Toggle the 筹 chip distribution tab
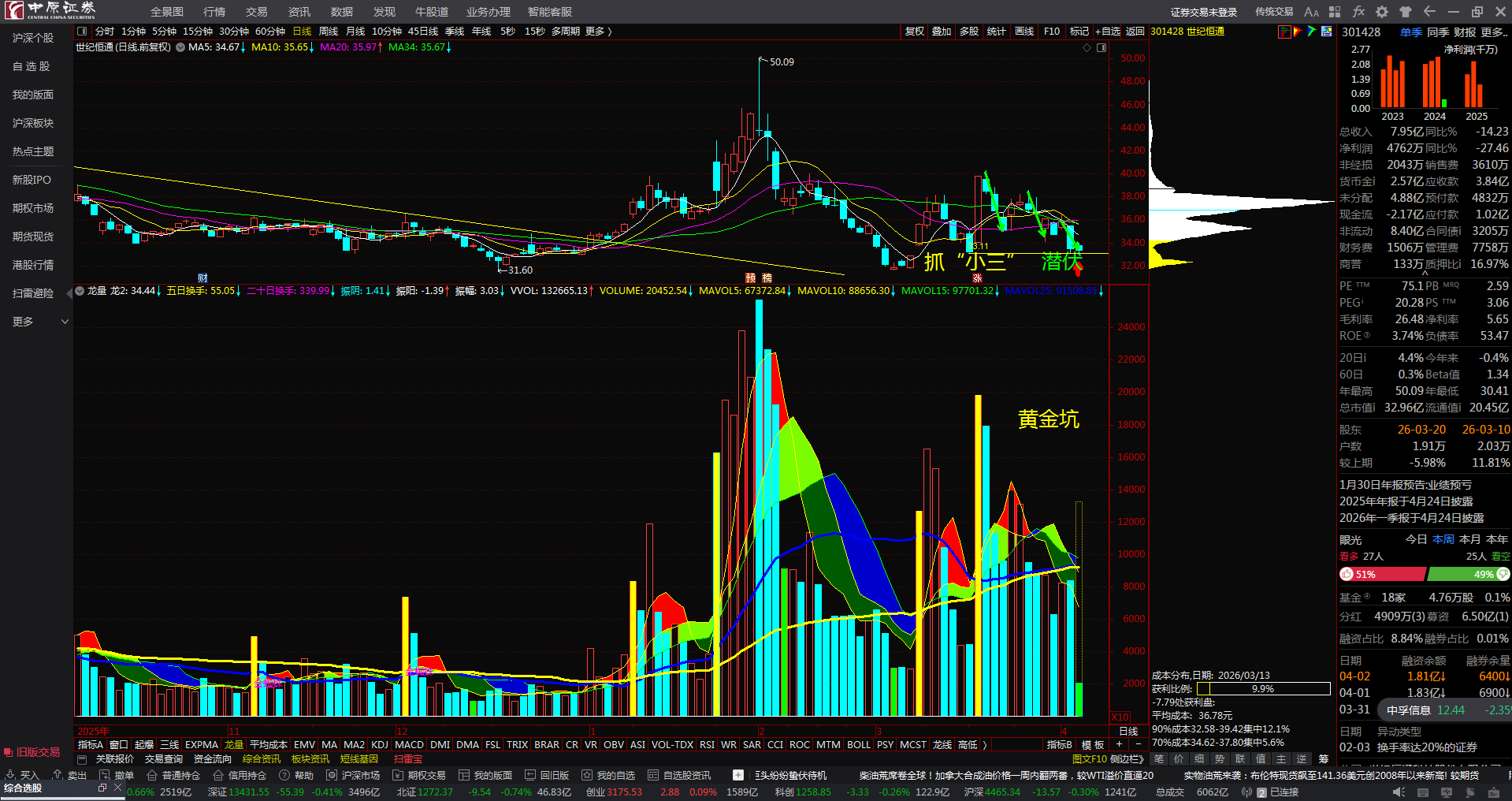The height and width of the screenshot is (801, 1512). [x=1324, y=759]
